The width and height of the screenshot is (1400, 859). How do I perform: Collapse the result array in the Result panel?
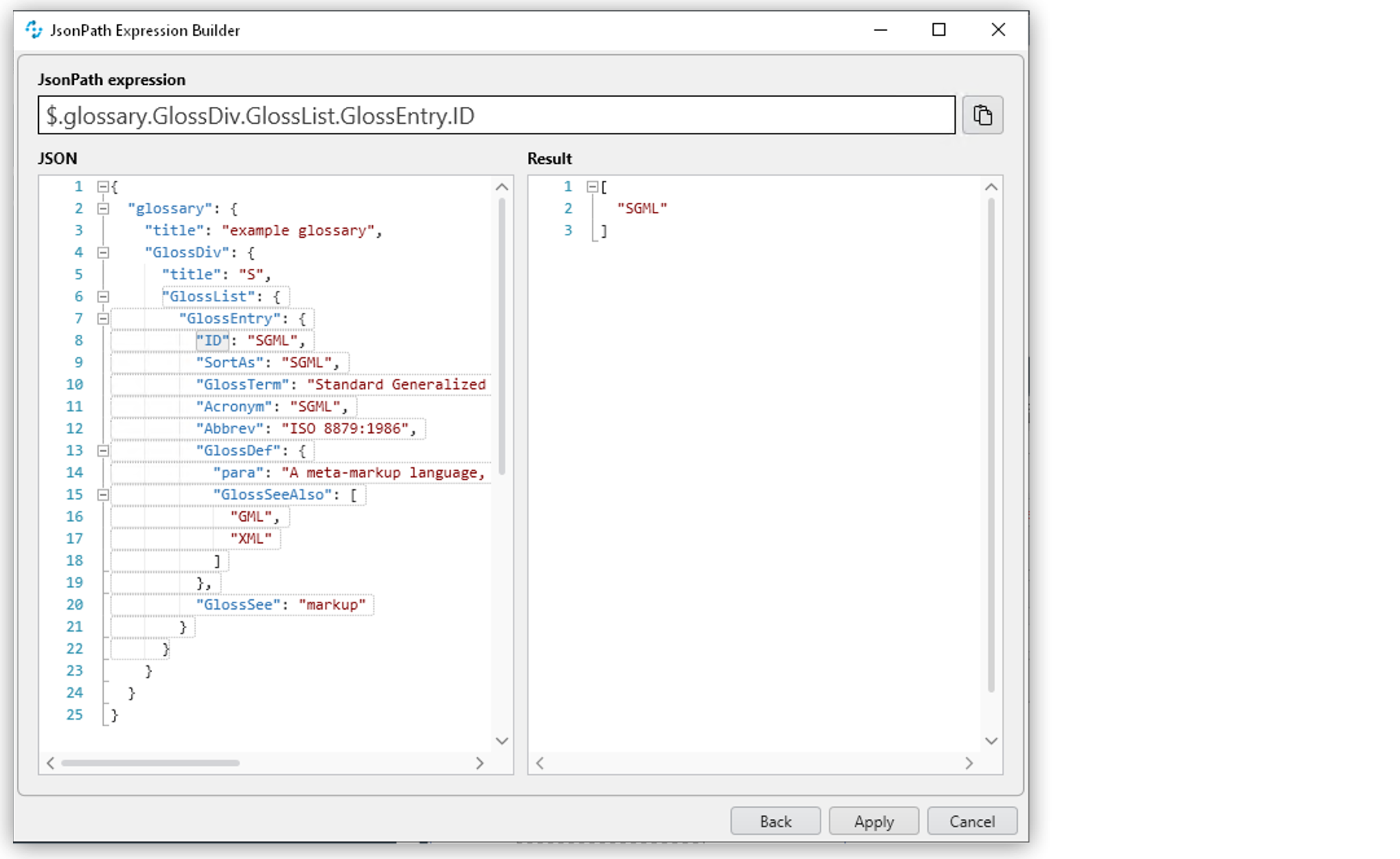point(592,187)
